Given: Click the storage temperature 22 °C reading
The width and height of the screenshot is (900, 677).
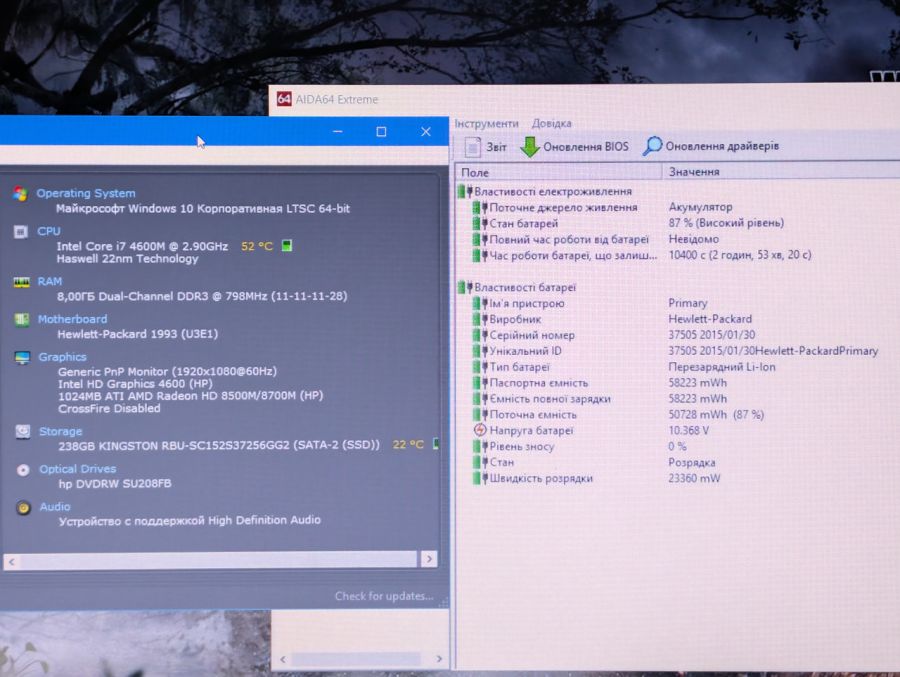Looking at the screenshot, I should coord(408,444).
